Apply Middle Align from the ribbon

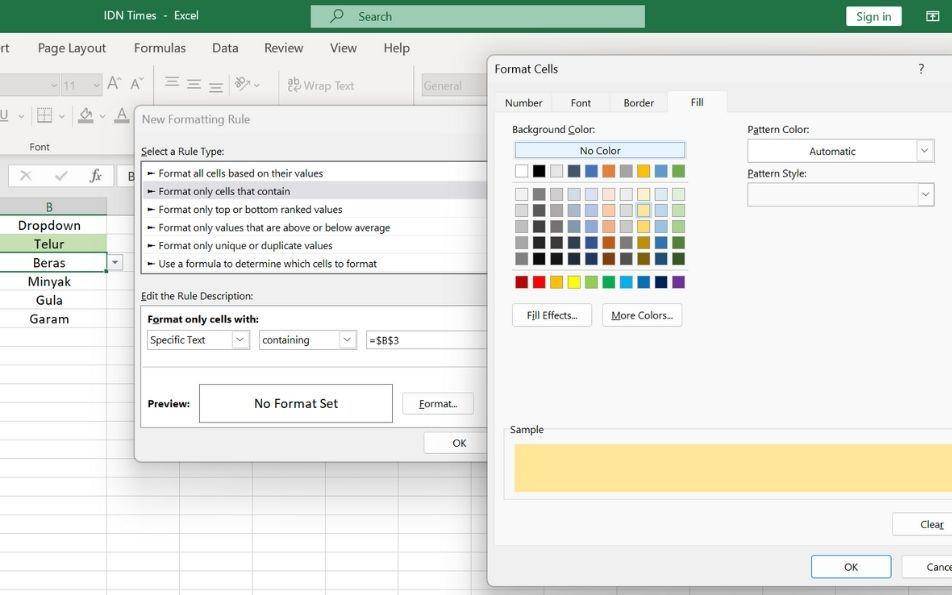pyautogui.click(x=194, y=84)
